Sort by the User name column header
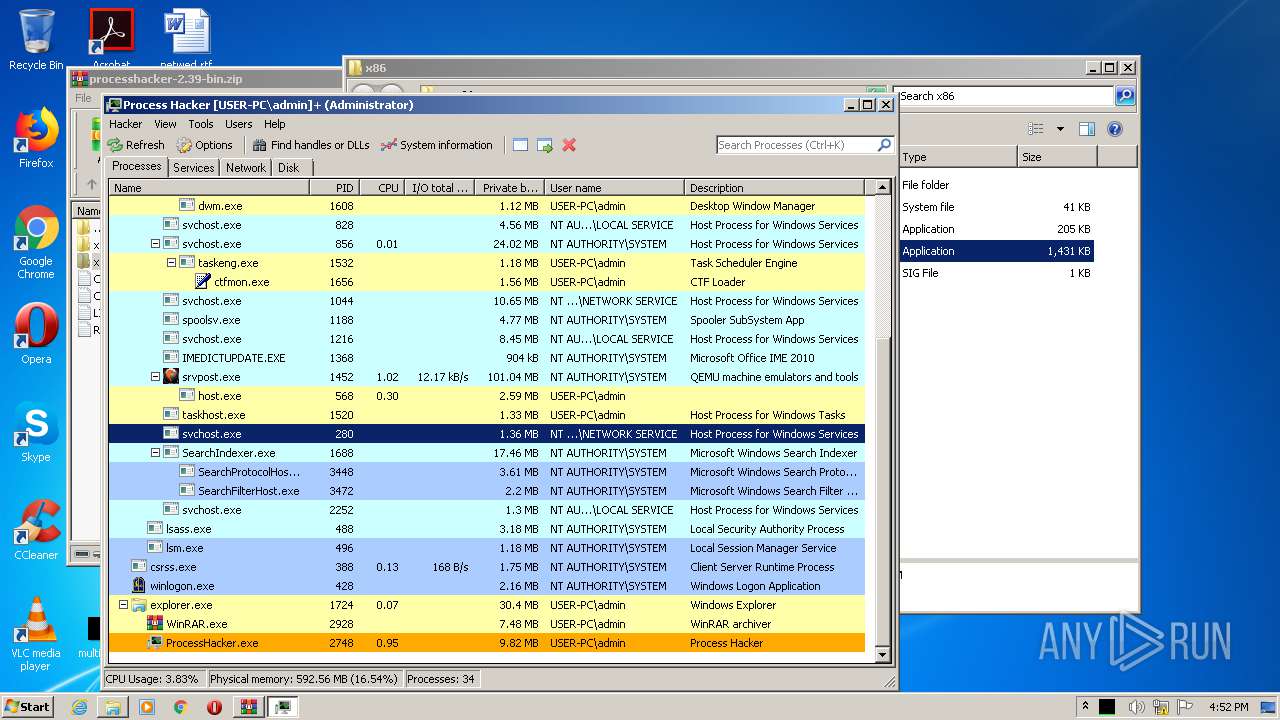This screenshot has width=1280, height=720. [614, 188]
